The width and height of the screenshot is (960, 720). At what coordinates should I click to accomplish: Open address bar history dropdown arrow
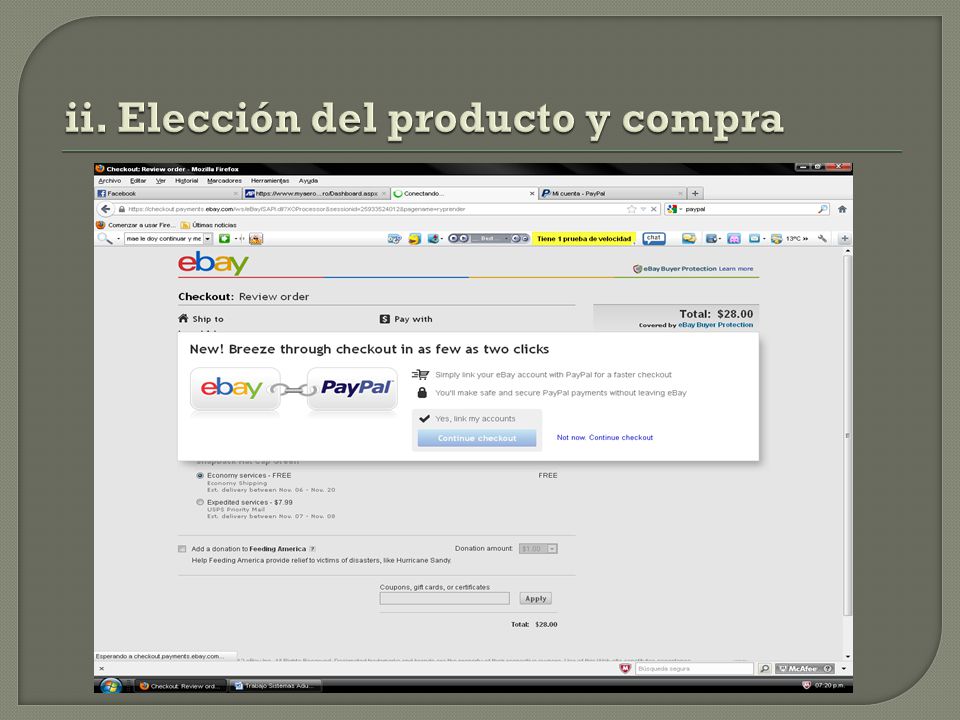(x=643, y=209)
